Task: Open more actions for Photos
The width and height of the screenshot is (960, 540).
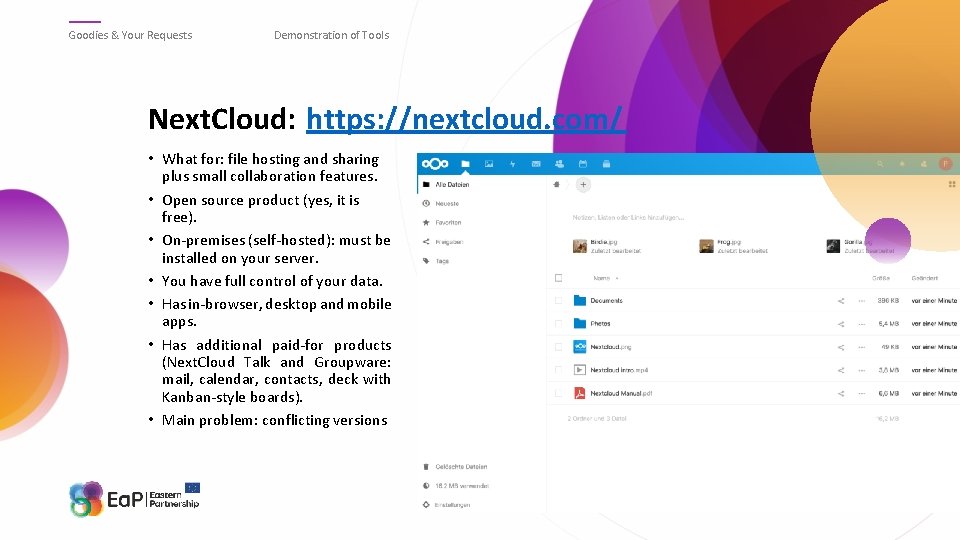Action: point(861,324)
